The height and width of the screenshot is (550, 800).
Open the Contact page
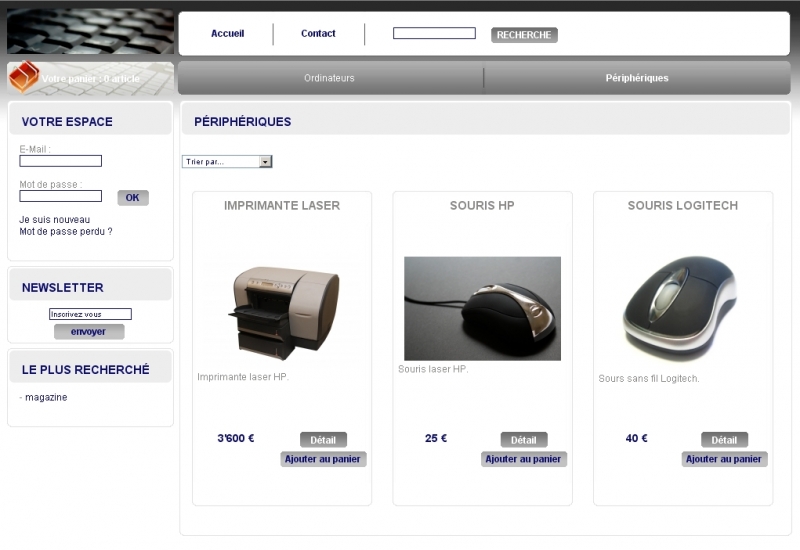pos(318,34)
